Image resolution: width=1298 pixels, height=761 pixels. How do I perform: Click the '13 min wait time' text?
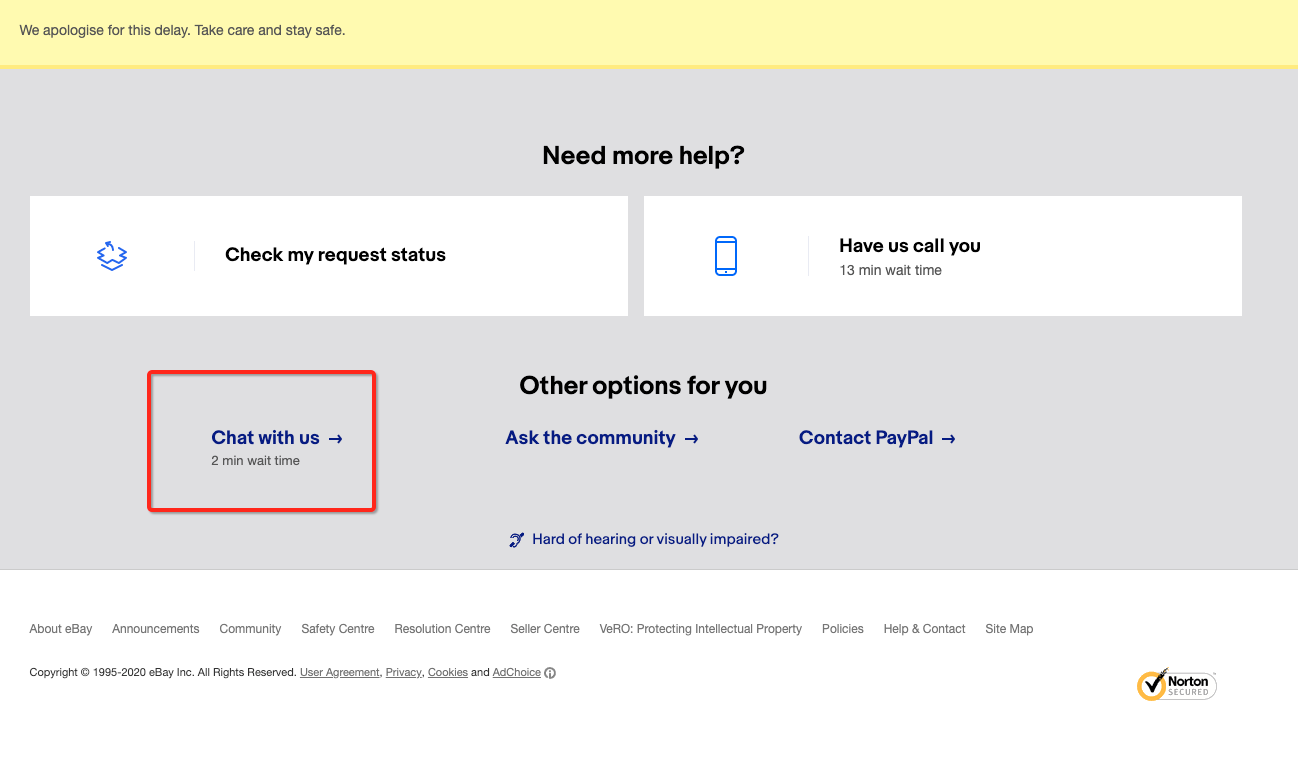coord(890,270)
